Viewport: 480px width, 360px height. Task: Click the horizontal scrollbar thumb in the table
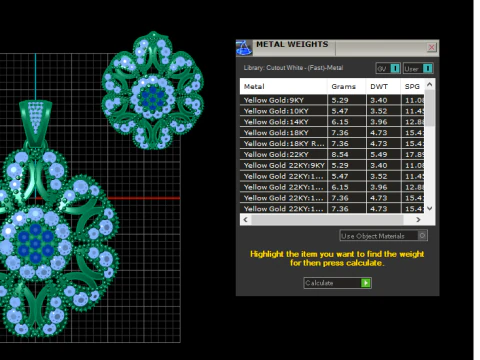pyautogui.click(x=327, y=220)
